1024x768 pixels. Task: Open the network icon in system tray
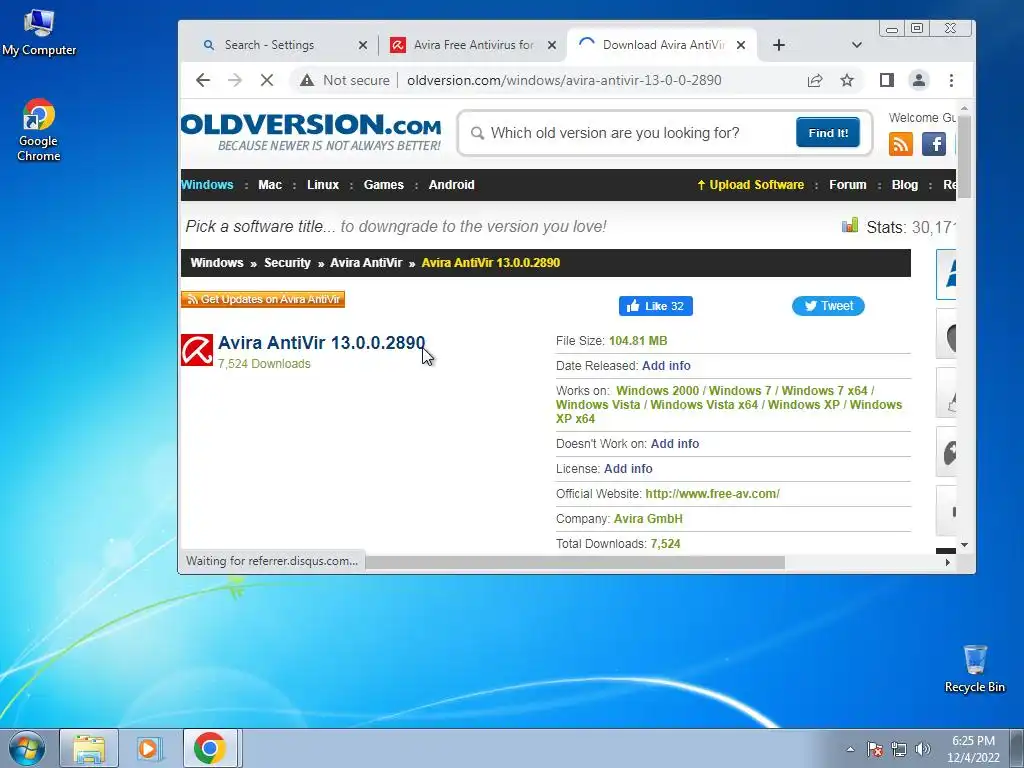899,749
